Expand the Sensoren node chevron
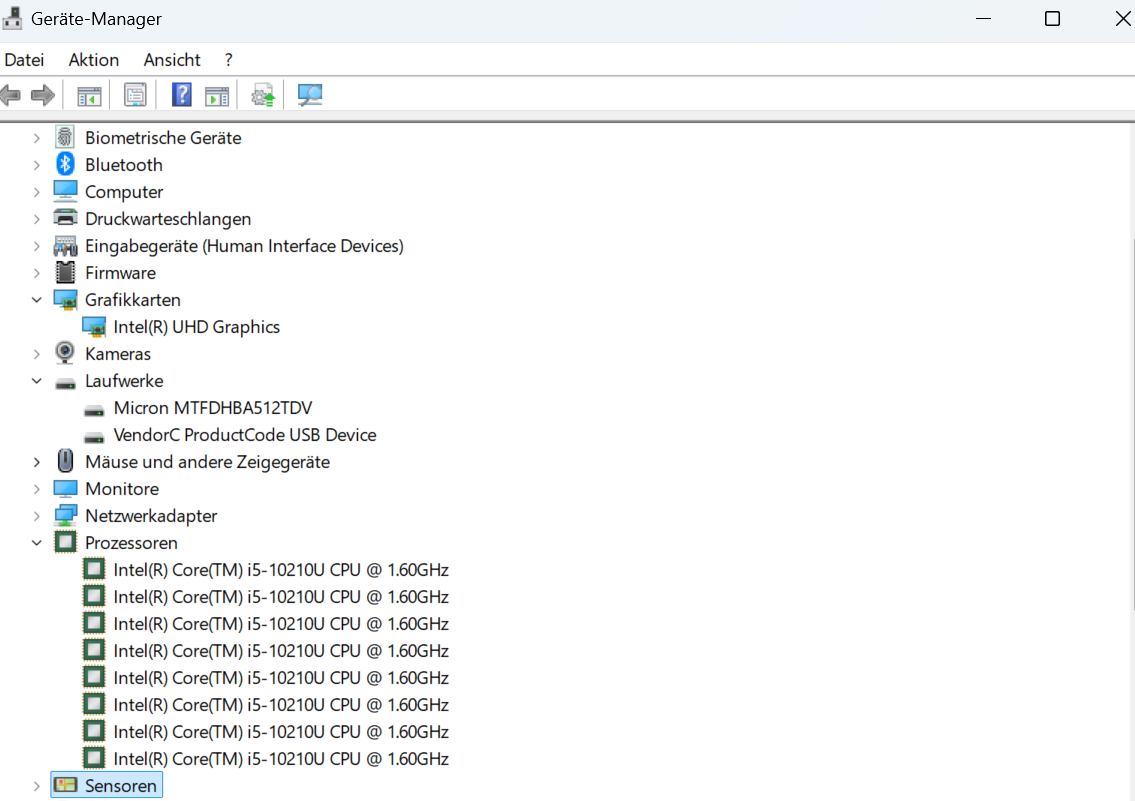This screenshot has width=1135, height=801. click(36, 786)
